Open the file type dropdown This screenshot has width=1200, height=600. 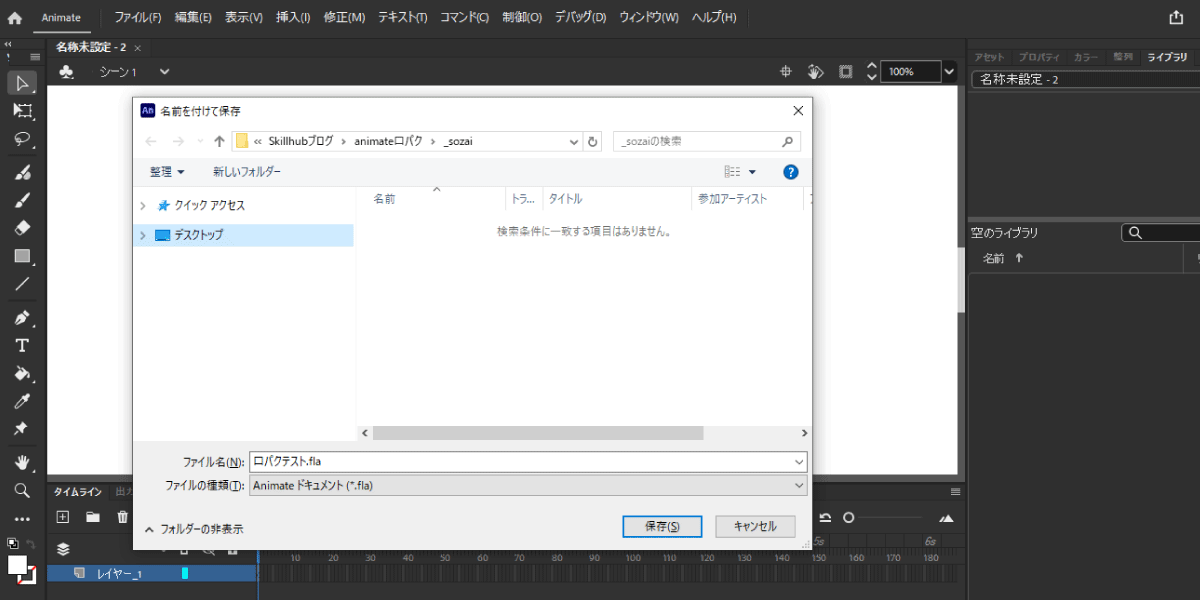(798, 485)
